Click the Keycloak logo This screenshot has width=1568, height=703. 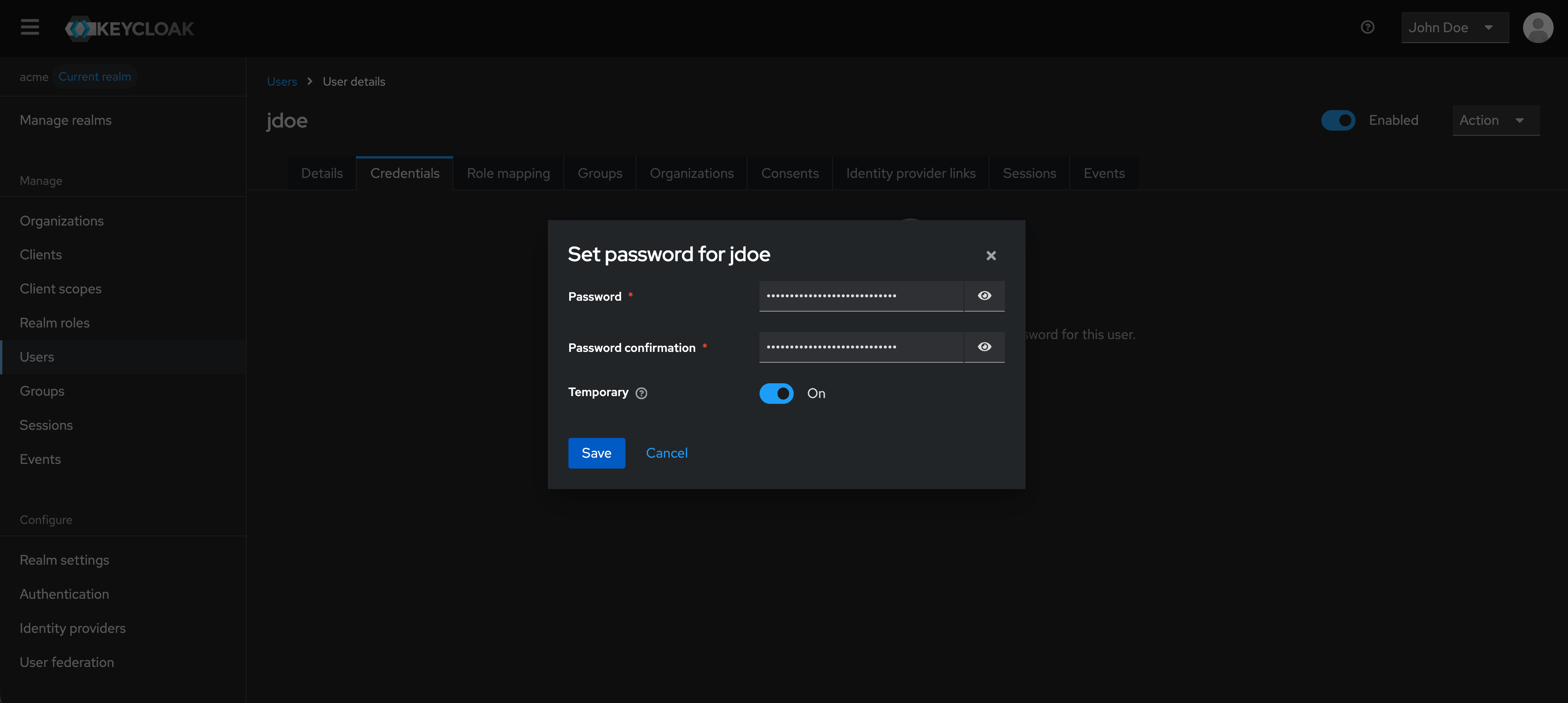129,28
